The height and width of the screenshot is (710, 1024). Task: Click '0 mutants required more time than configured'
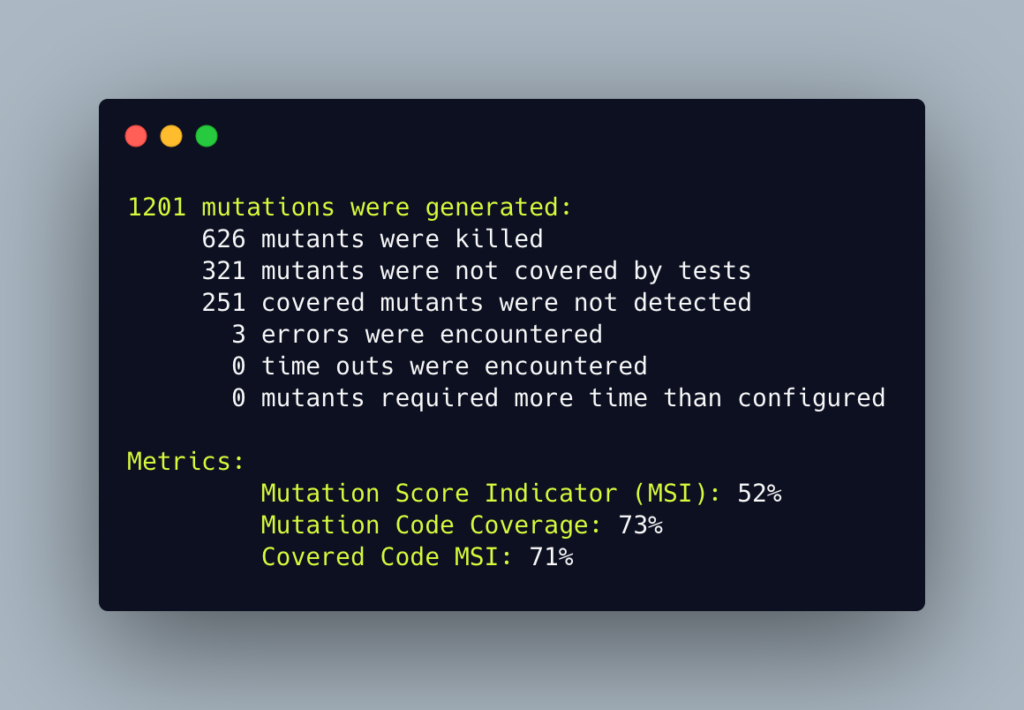tap(558, 398)
